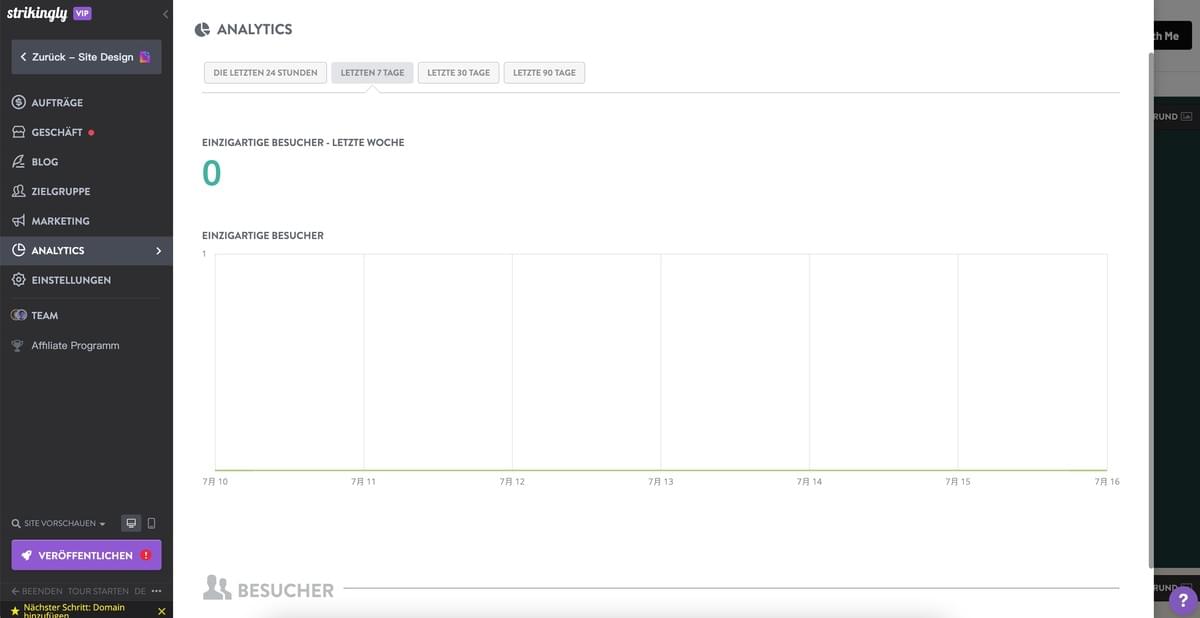Image resolution: width=1200 pixels, height=618 pixels.
Task: Open Affiliate Programm link
Action: (75, 345)
